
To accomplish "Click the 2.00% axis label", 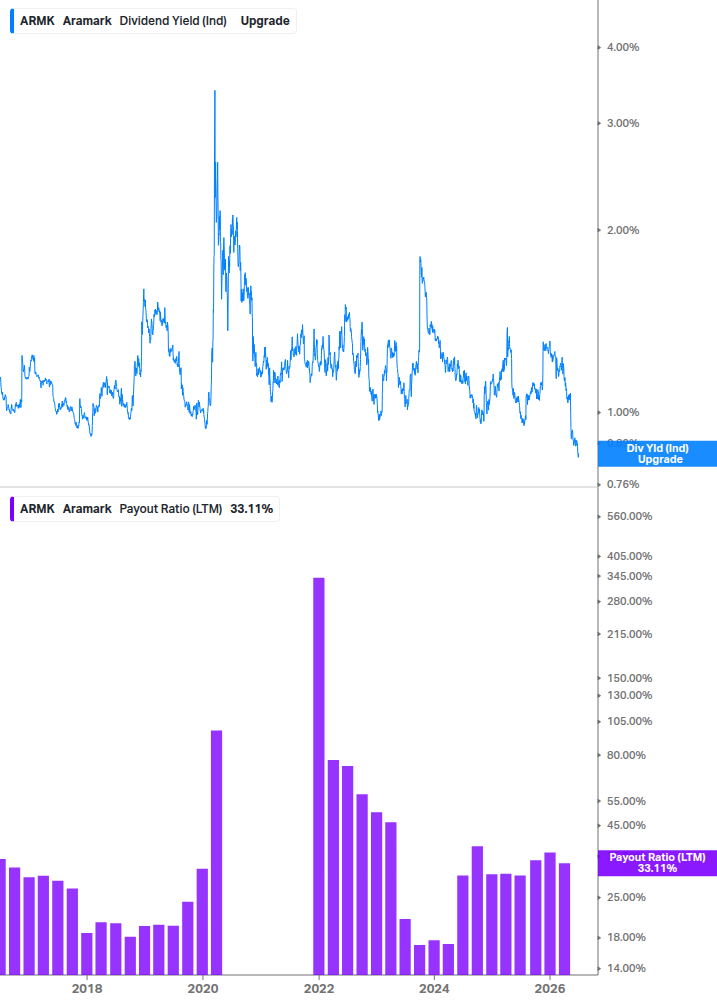I will [623, 230].
